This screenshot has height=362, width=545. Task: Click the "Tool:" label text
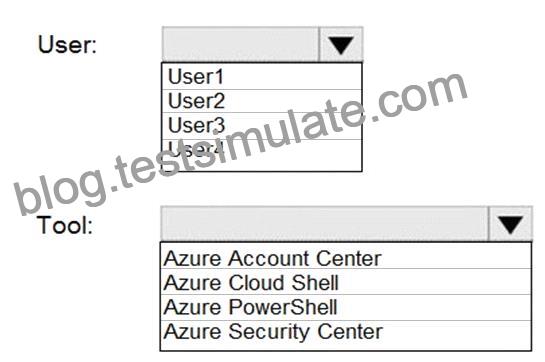click(65, 225)
